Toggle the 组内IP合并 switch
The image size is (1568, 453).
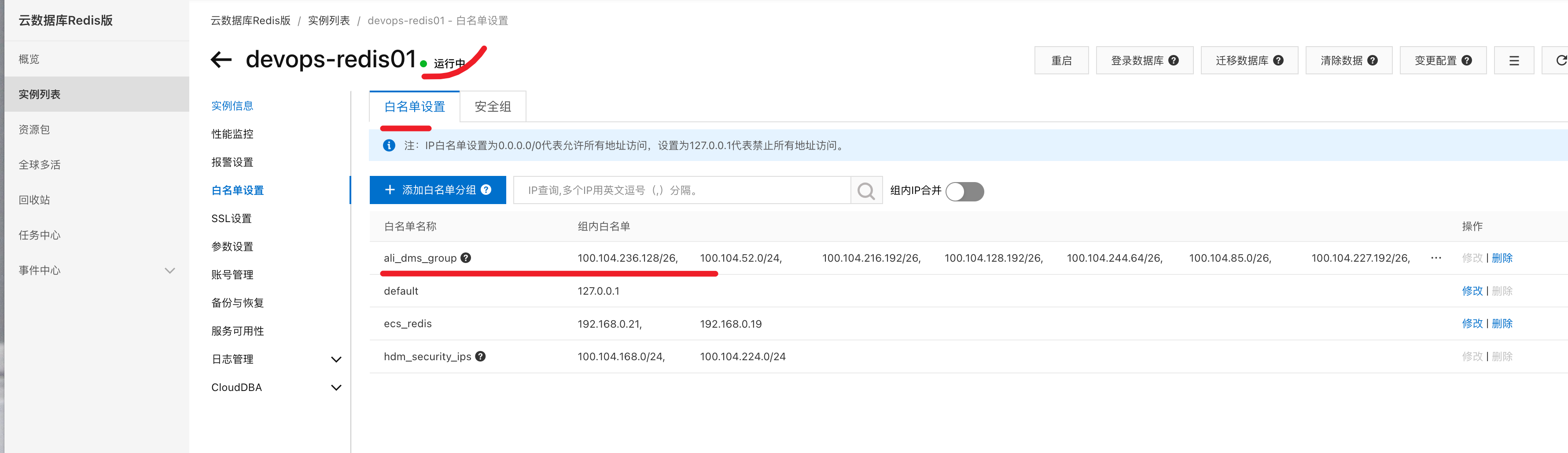(964, 192)
